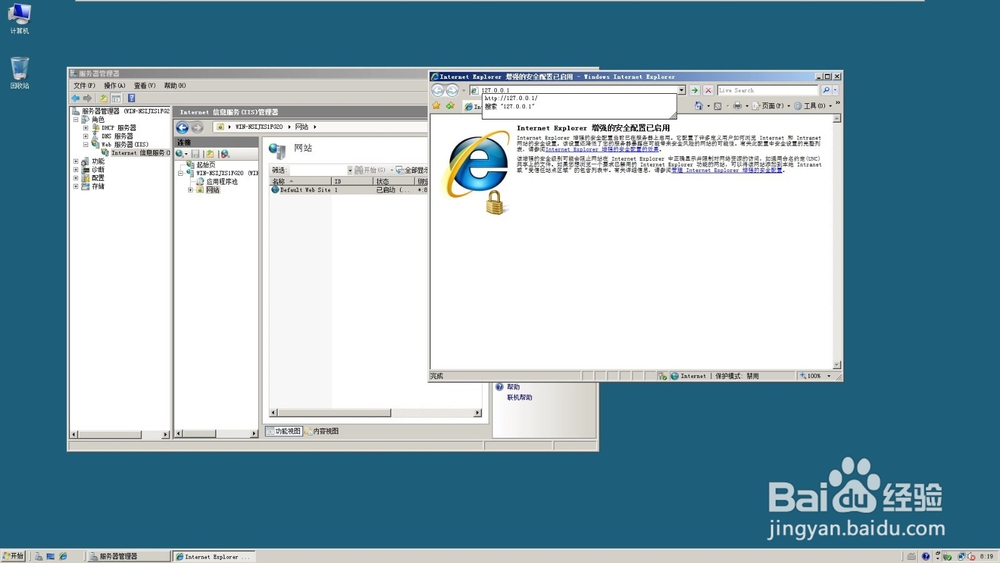Open the 文件(F) menu in Server Manager
Screen dimensions: 1000x563
84,85
